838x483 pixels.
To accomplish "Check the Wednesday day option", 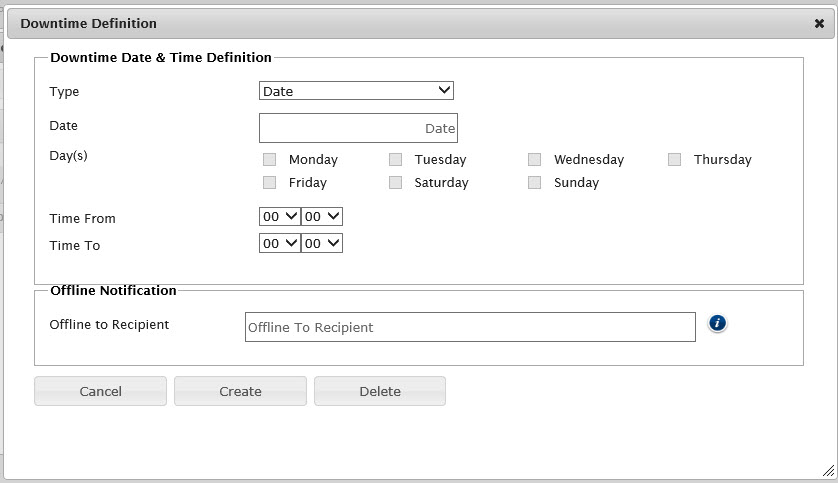I will [x=535, y=160].
